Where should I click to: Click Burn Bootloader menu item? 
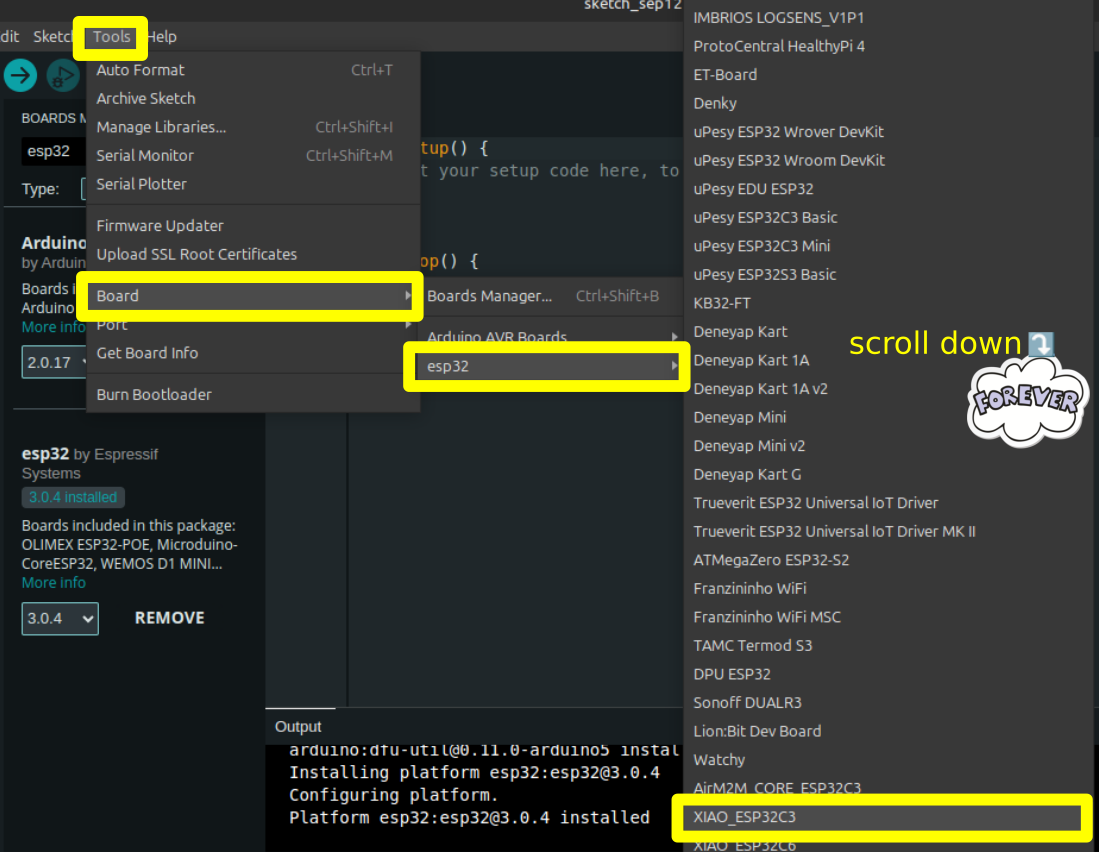point(154,394)
